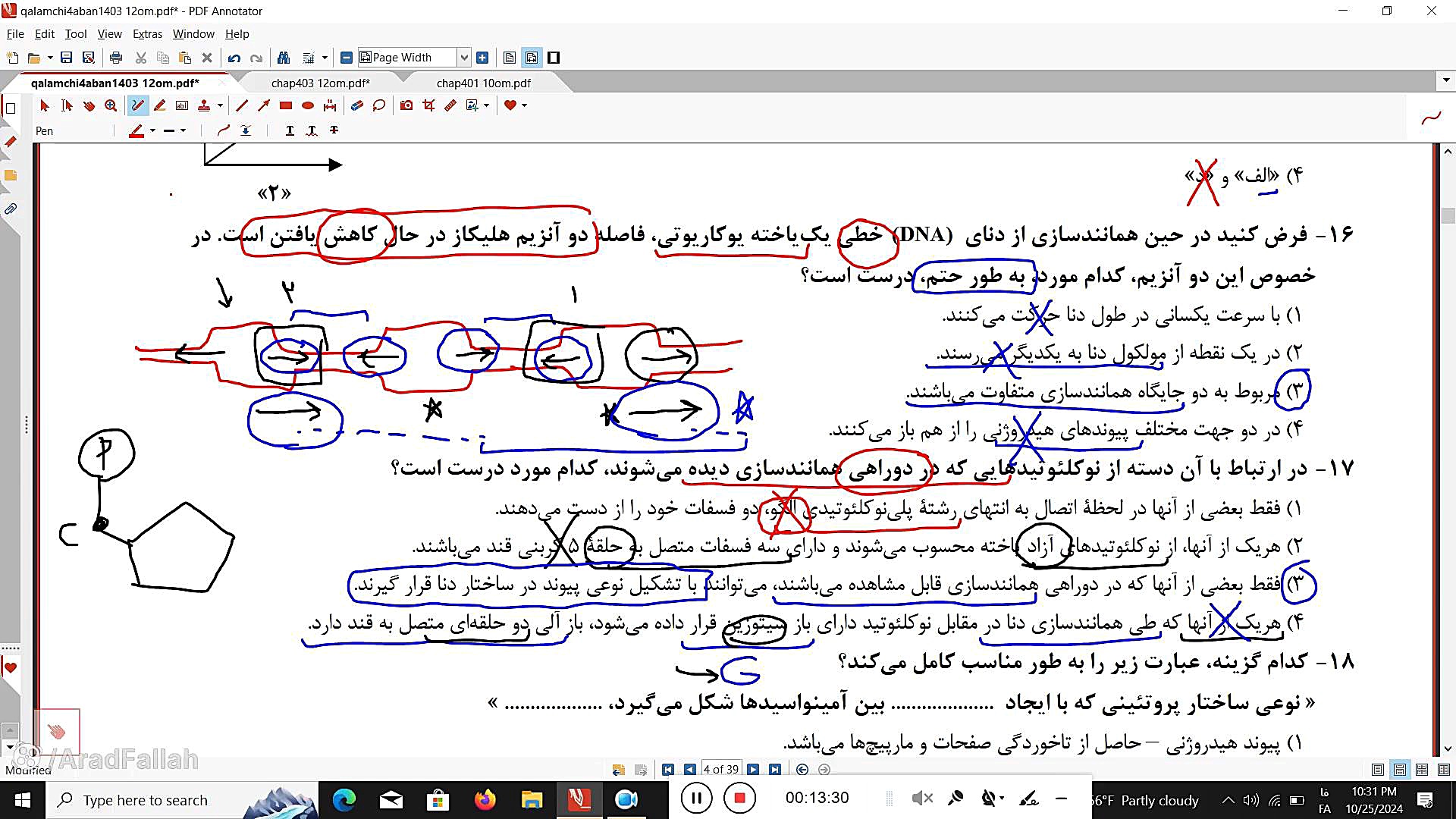The image size is (1456, 819).
Task: Pick the Arrow drawing tool
Action: [x=264, y=105]
